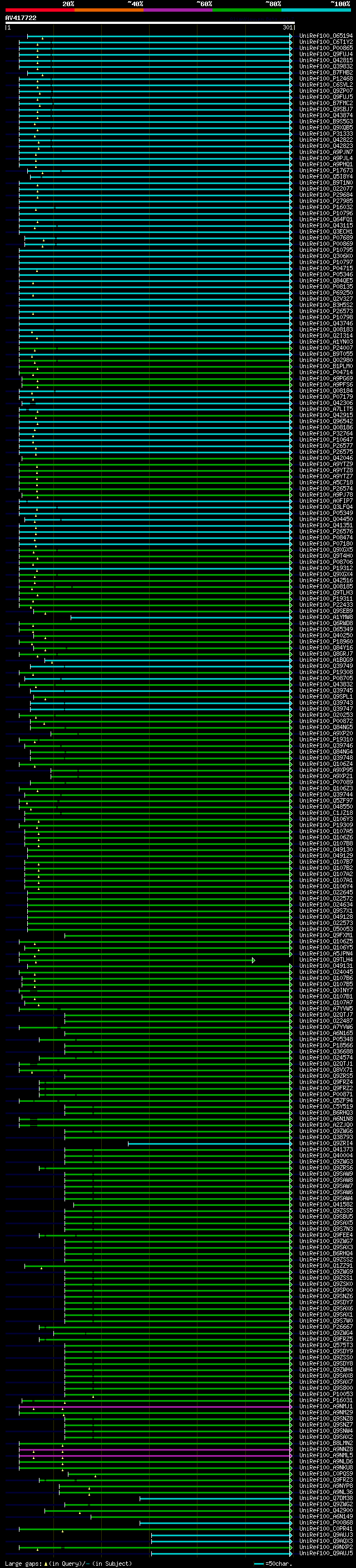The image size is (356, 1568).
Task: Click the UniRef100_A1YMW8 label
Action: (x=326, y=617)
